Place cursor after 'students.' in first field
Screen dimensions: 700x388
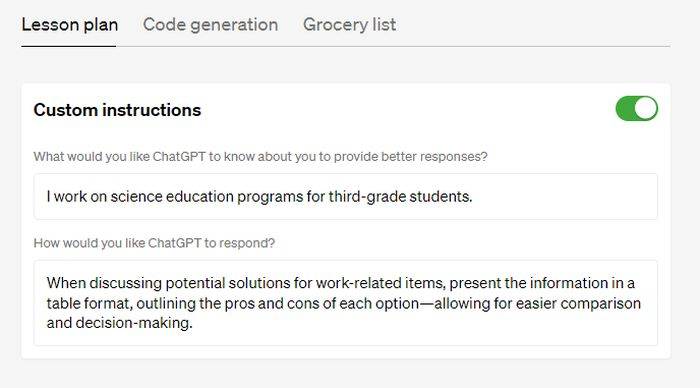[x=474, y=197]
